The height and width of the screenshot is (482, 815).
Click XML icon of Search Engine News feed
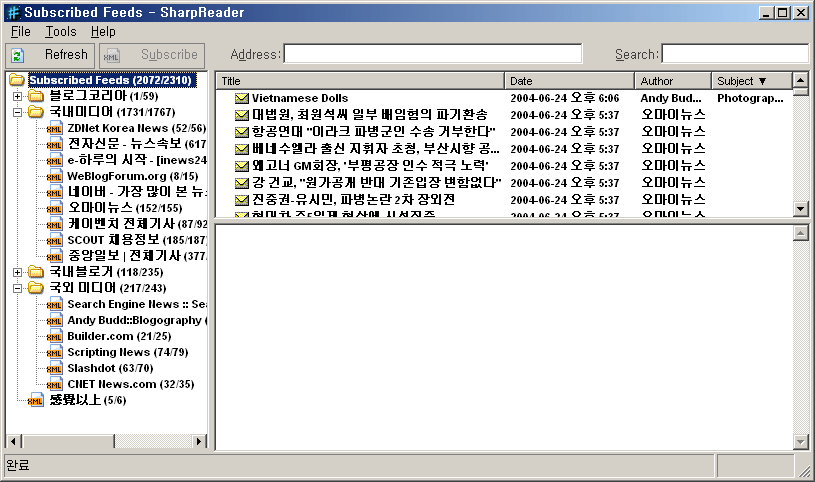point(54,304)
